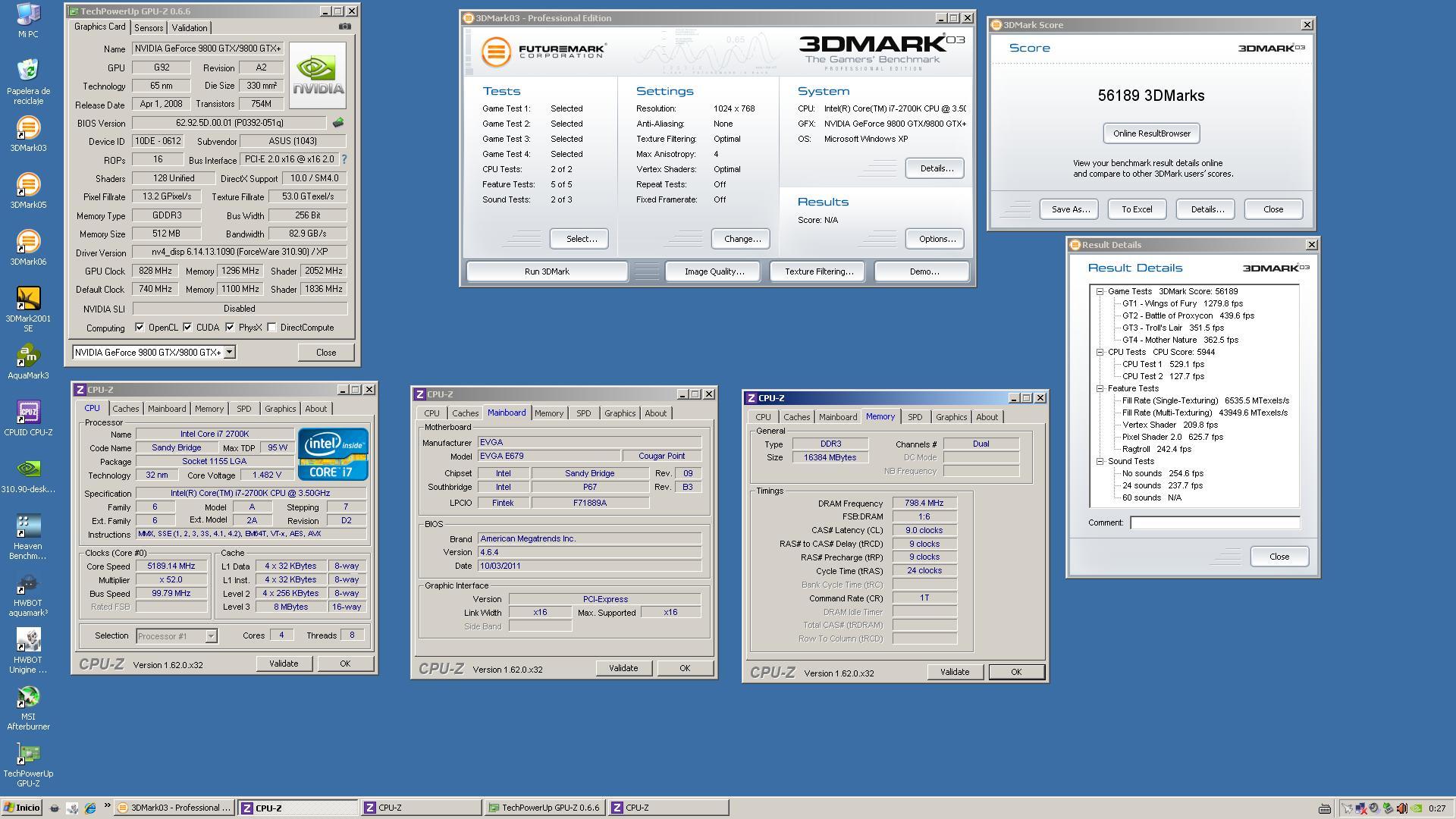
Task: Open TechPowerUp GPU-Z desktop icon
Action: coord(28,764)
